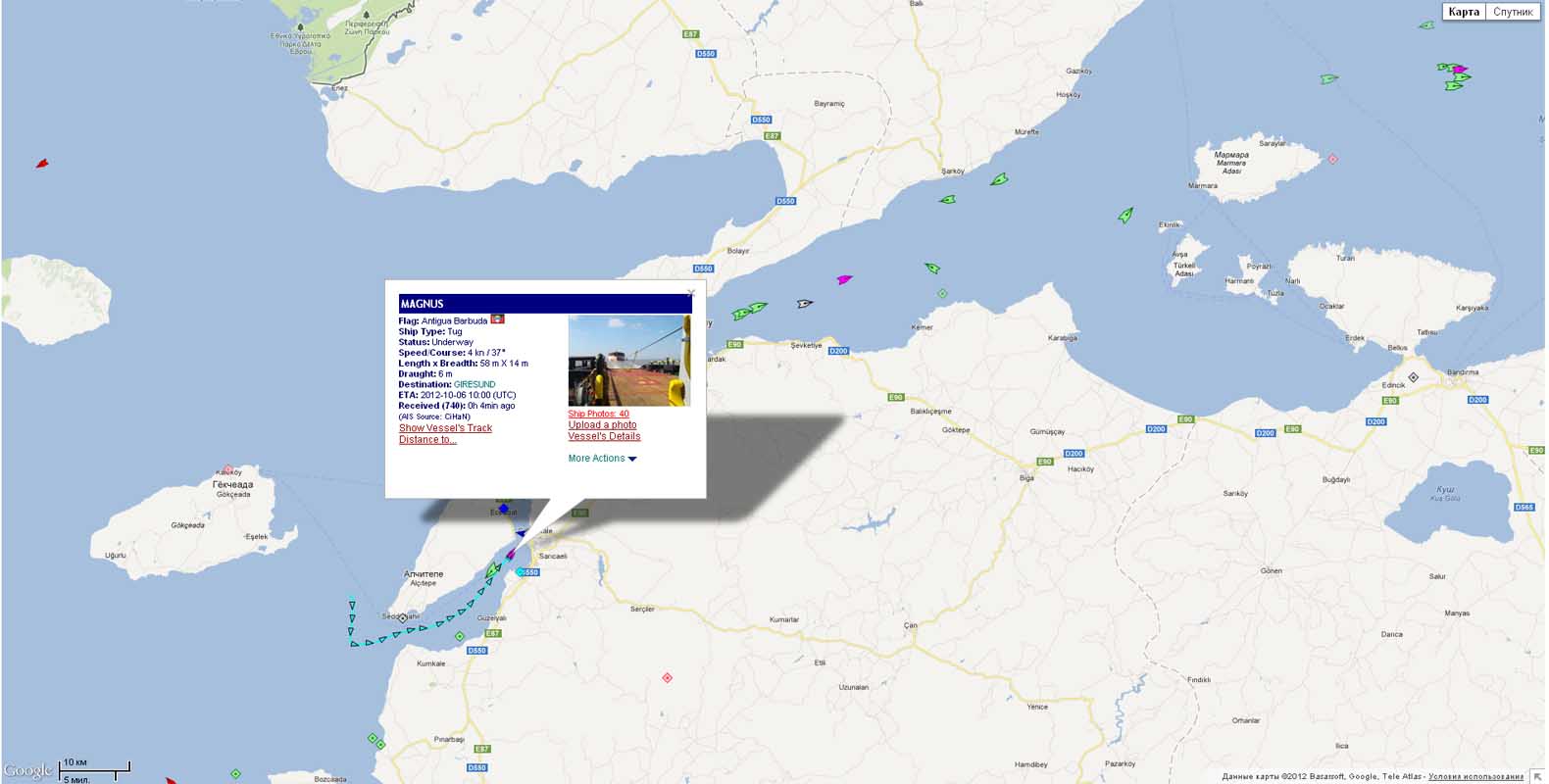Switch to Карта map view

[1463, 12]
